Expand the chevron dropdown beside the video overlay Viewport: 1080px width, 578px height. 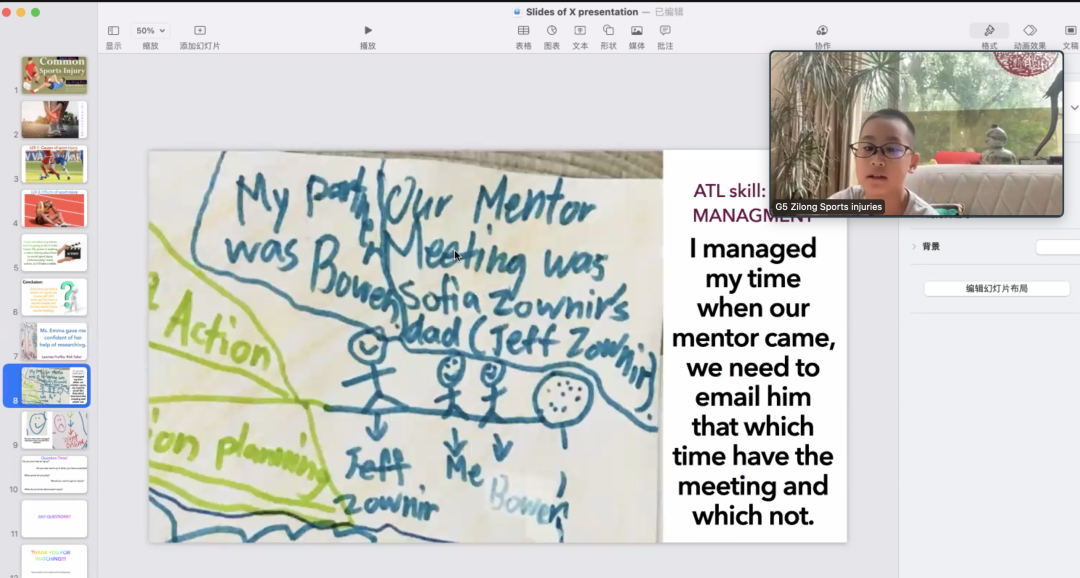[1074, 107]
